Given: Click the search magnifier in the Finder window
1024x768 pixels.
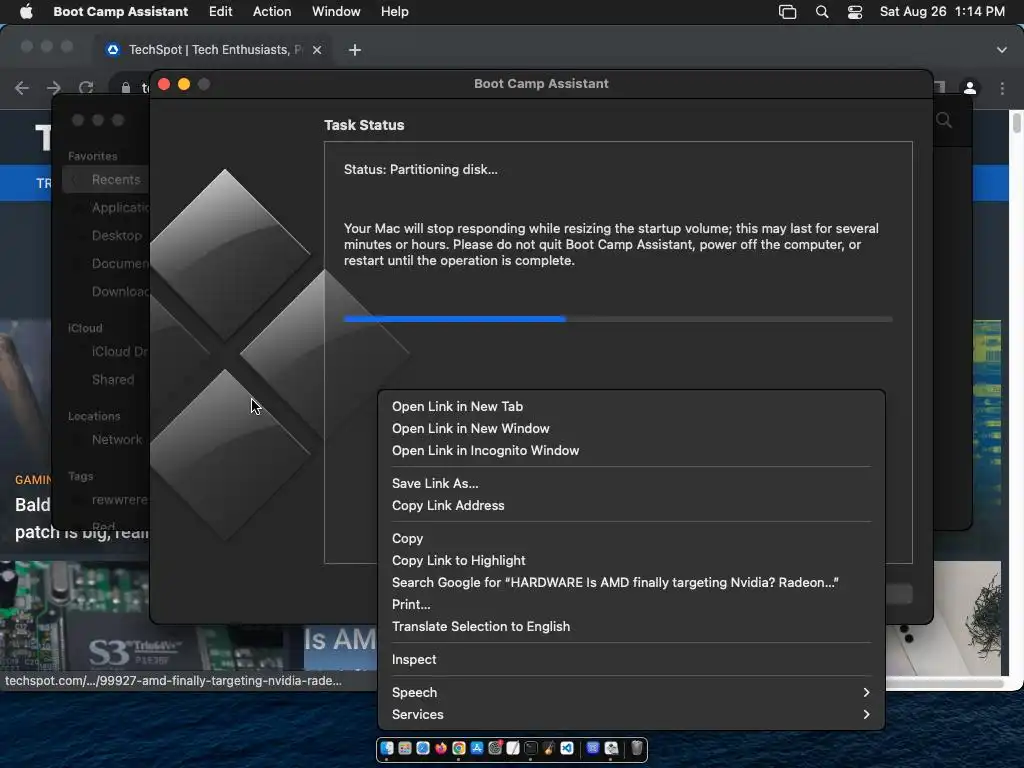Looking at the screenshot, I should click(x=944, y=120).
